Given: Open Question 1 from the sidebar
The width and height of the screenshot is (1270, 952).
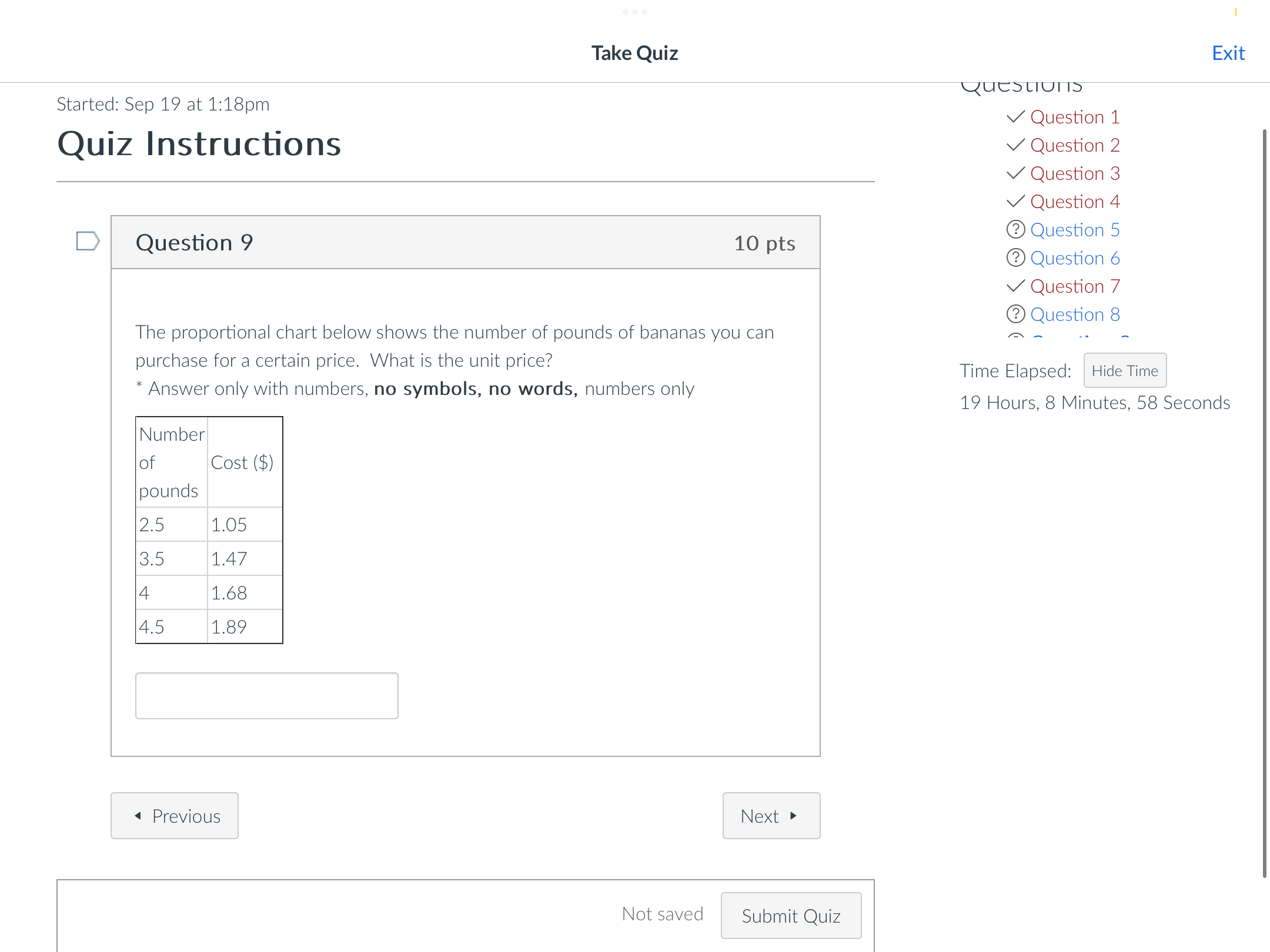Looking at the screenshot, I should pyautogui.click(x=1075, y=117).
